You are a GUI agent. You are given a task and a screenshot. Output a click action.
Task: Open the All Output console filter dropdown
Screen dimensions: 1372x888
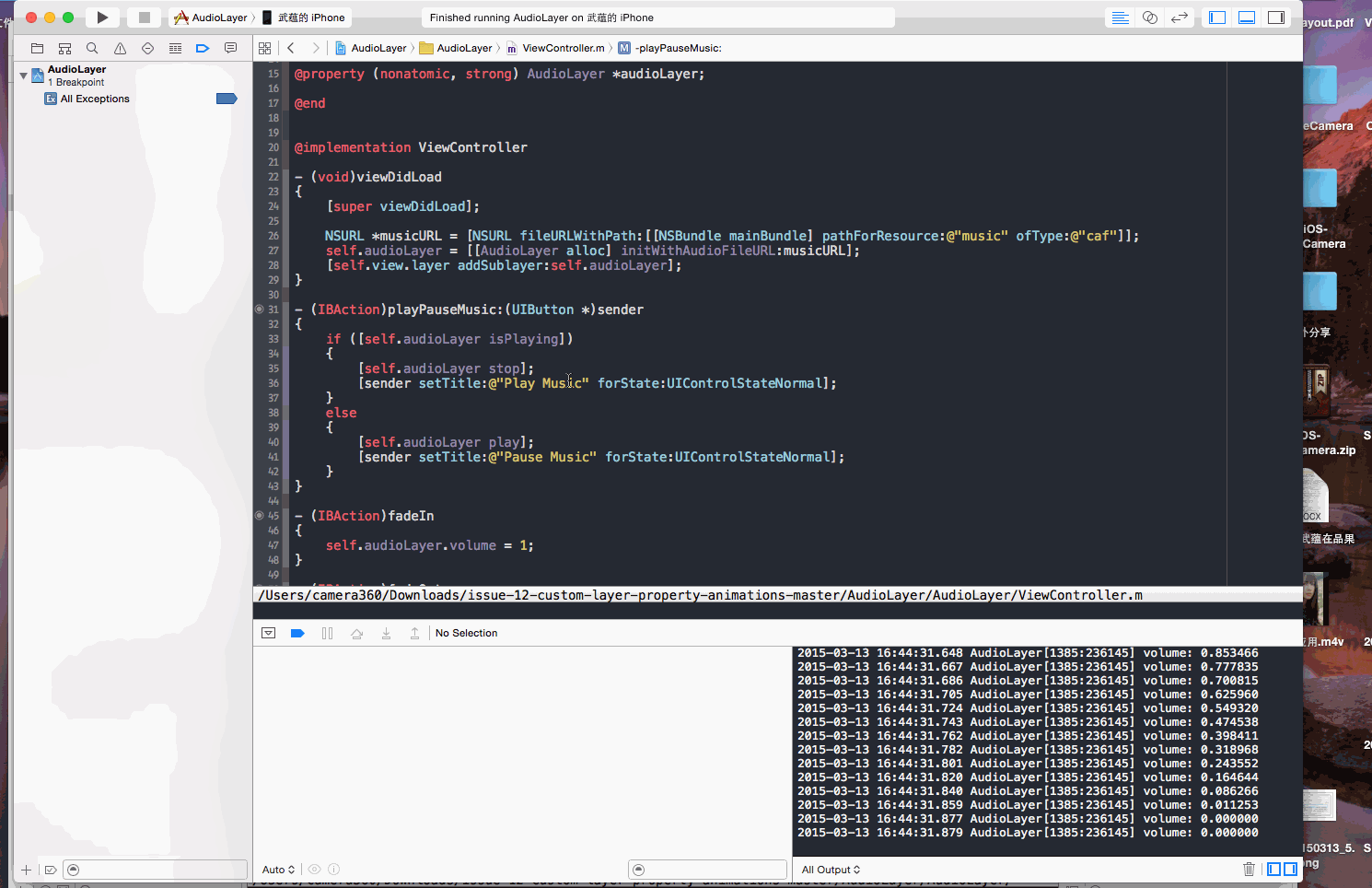(831, 870)
